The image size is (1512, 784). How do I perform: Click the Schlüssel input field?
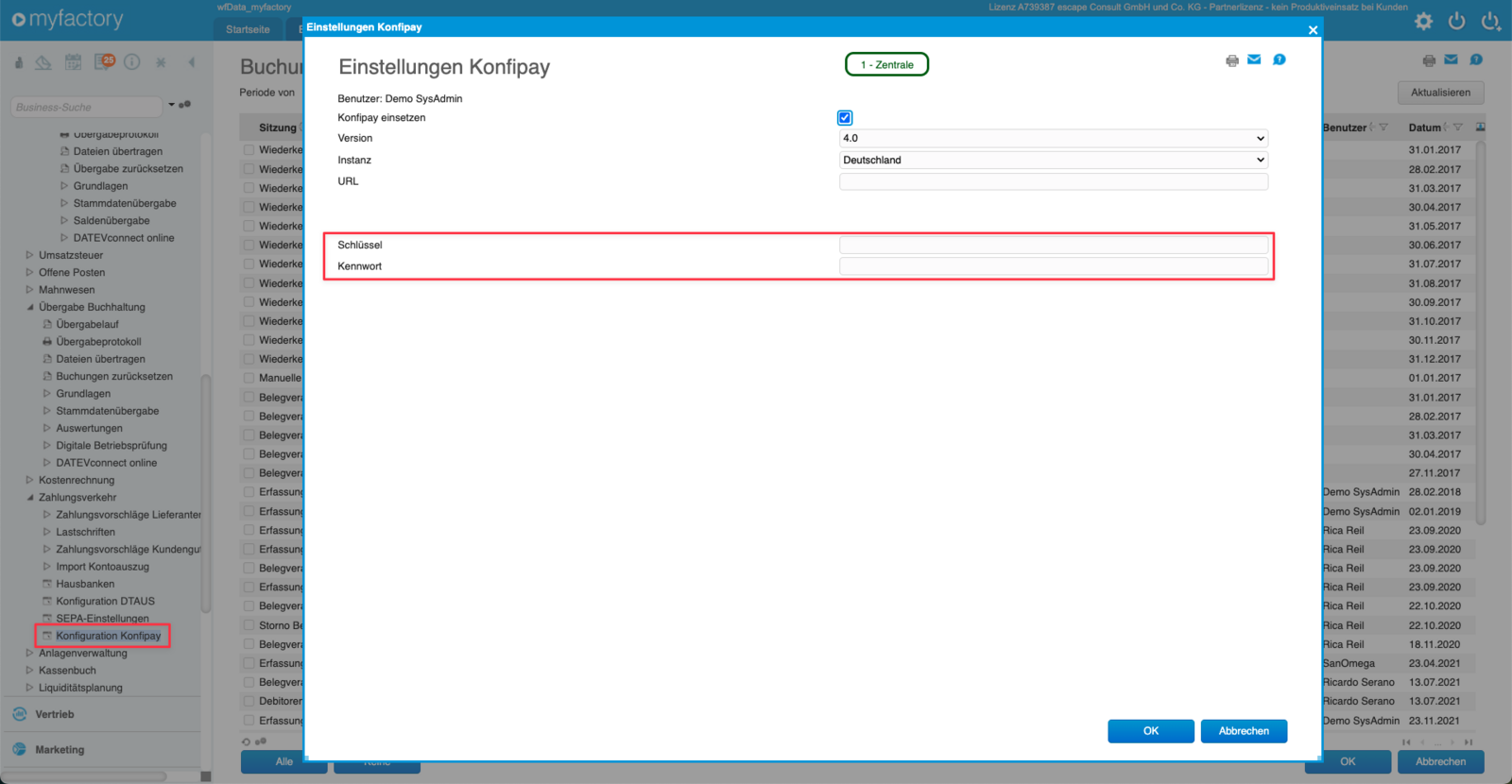click(1054, 245)
